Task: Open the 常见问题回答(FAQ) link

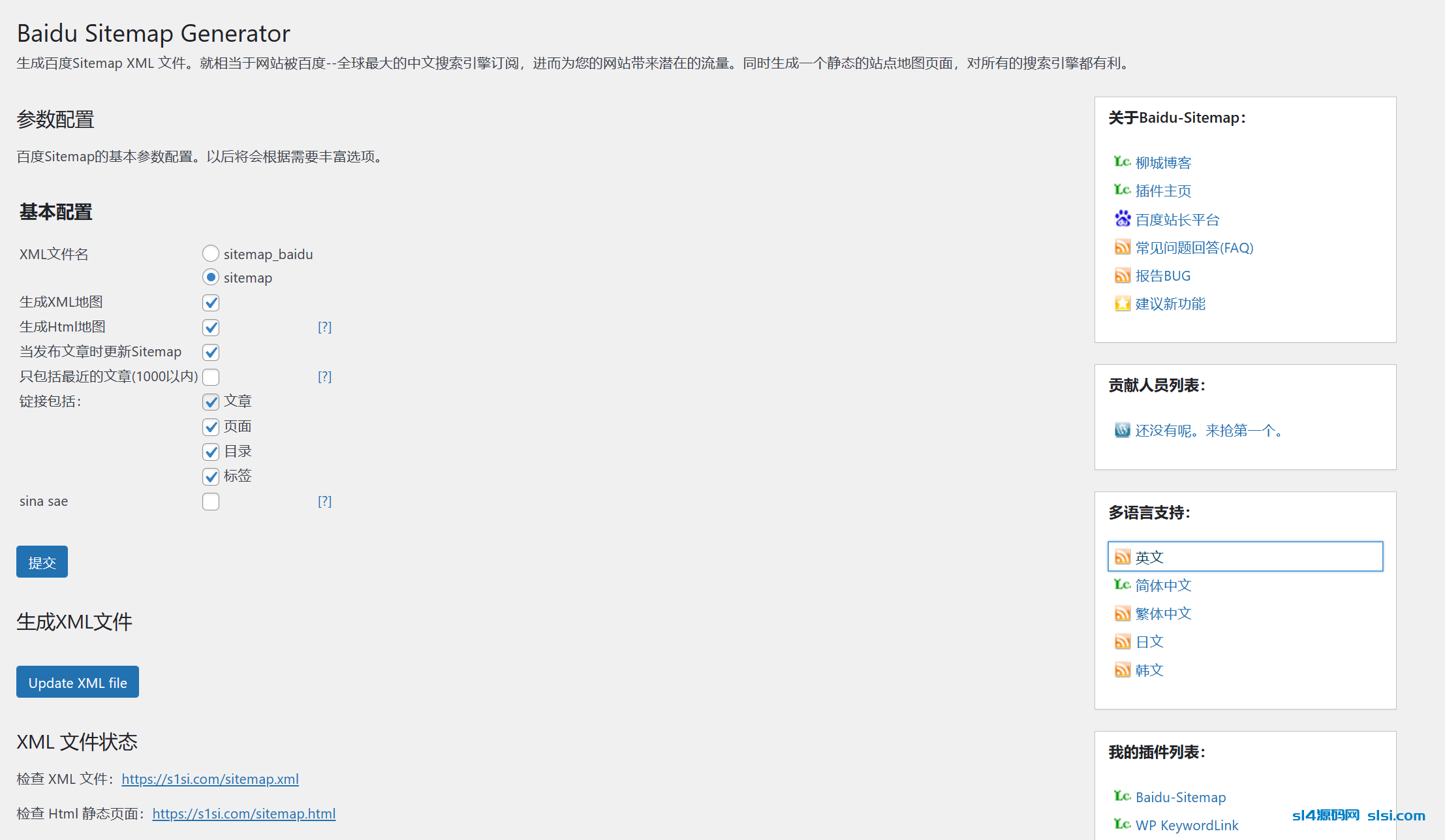Action: click(x=1194, y=247)
